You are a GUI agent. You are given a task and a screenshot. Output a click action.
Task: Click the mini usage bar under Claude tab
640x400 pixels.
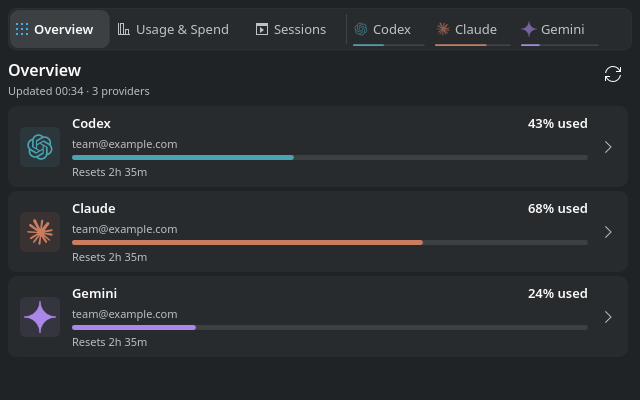coord(473,45)
